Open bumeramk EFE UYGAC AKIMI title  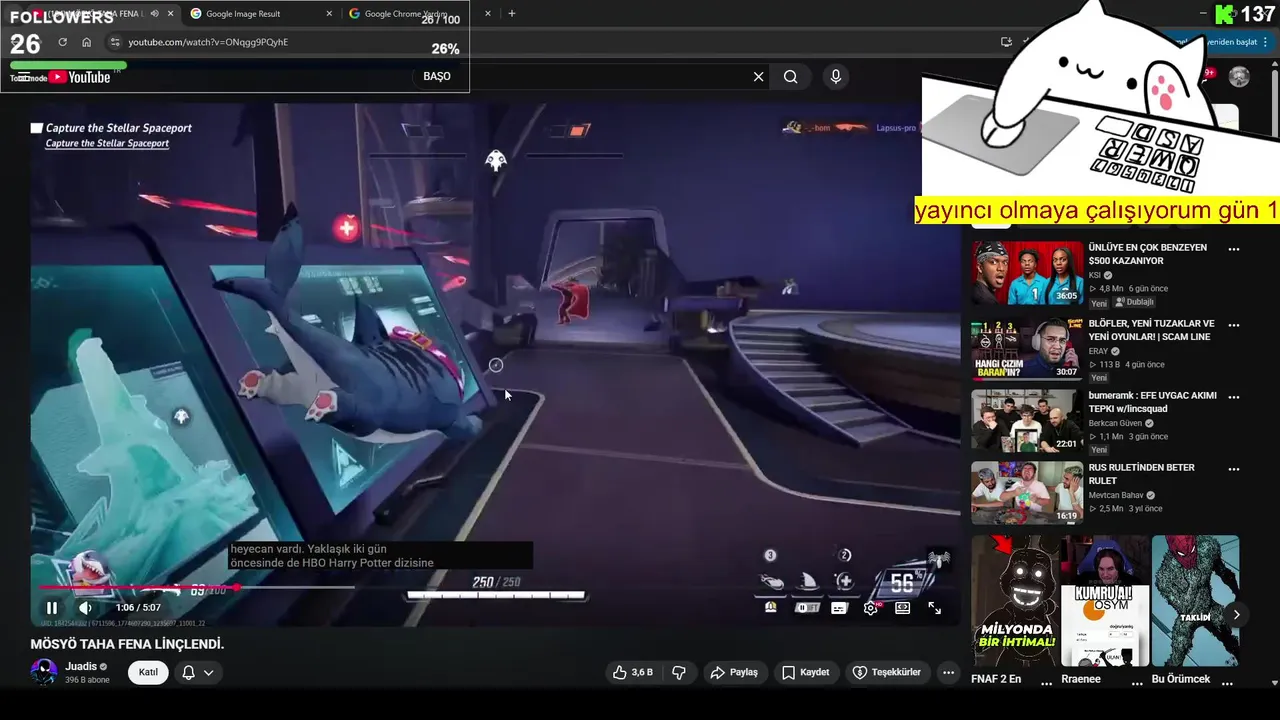pos(1153,402)
